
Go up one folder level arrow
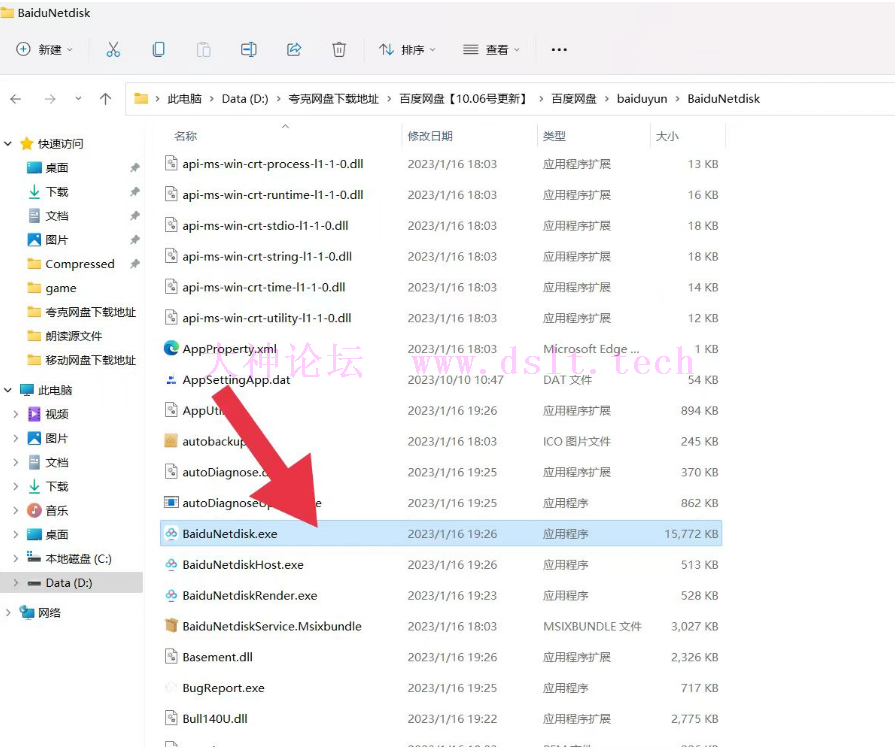click(x=106, y=99)
